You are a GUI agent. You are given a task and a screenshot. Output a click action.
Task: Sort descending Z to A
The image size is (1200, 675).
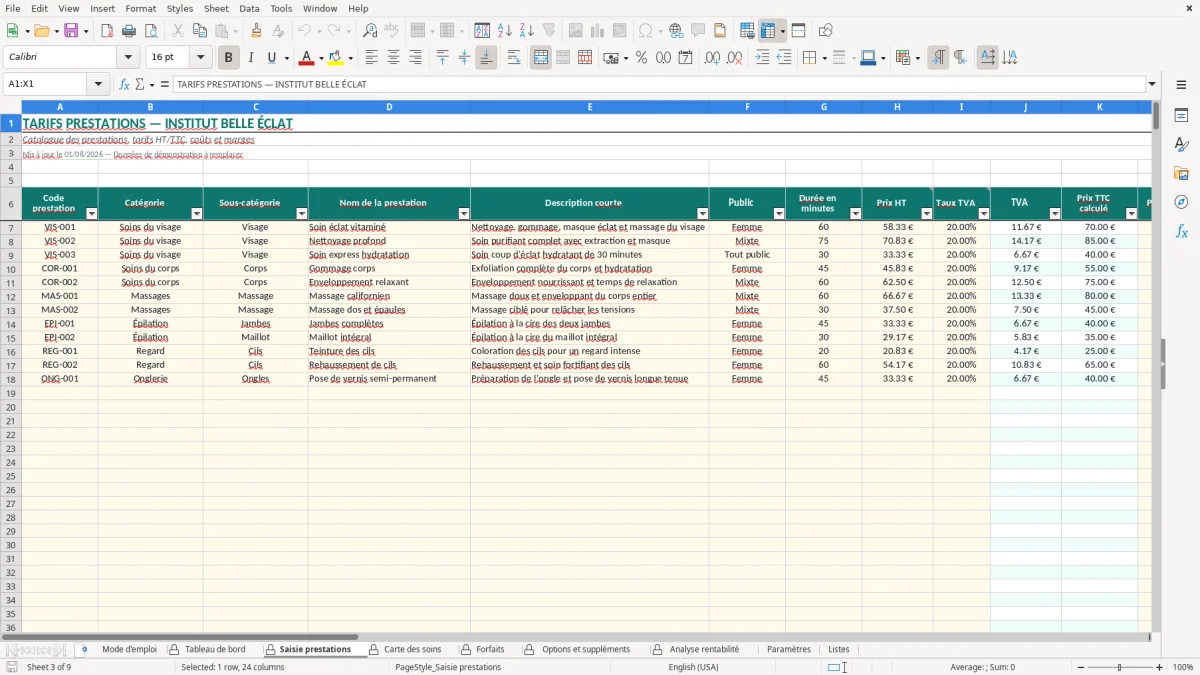coord(527,31)
